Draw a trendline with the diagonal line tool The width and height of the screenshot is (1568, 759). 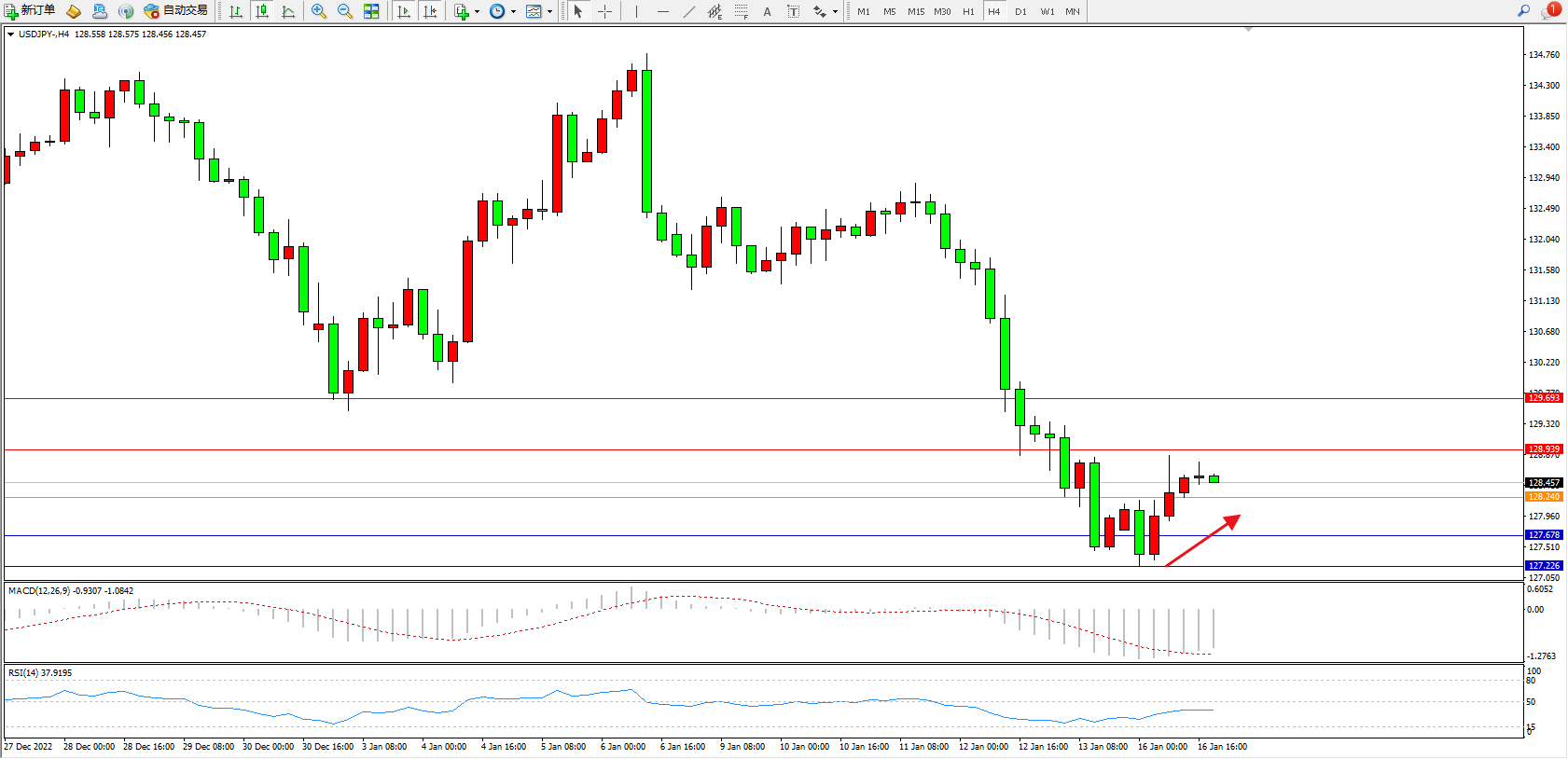(688, 11)
